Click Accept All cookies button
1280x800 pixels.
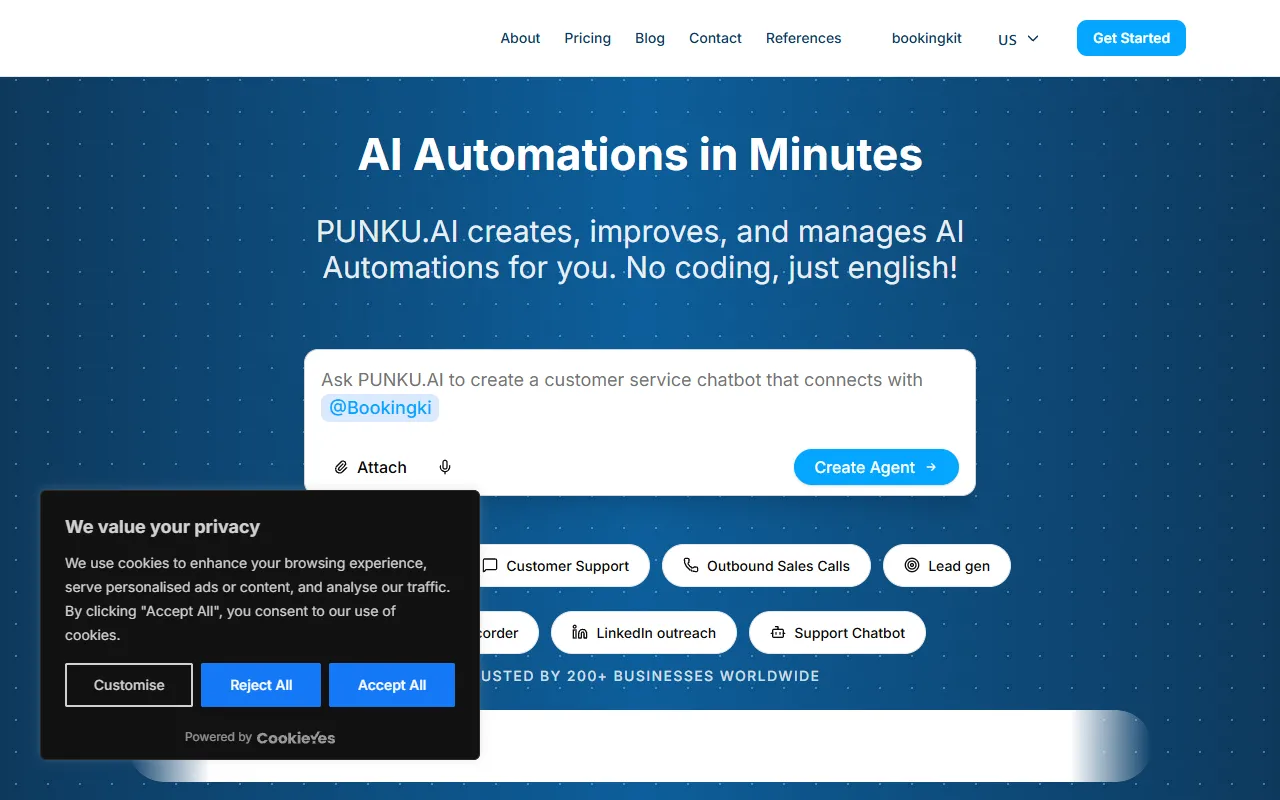392,685
